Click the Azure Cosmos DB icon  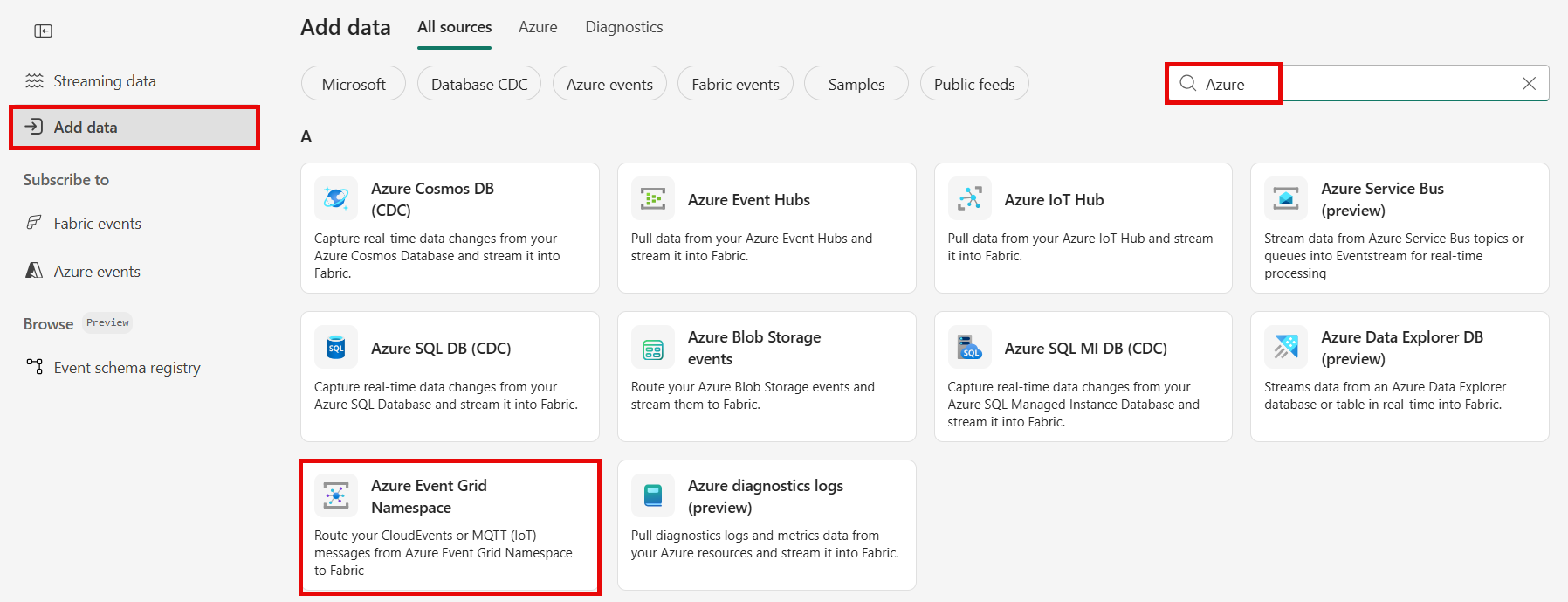pos(336,198)
